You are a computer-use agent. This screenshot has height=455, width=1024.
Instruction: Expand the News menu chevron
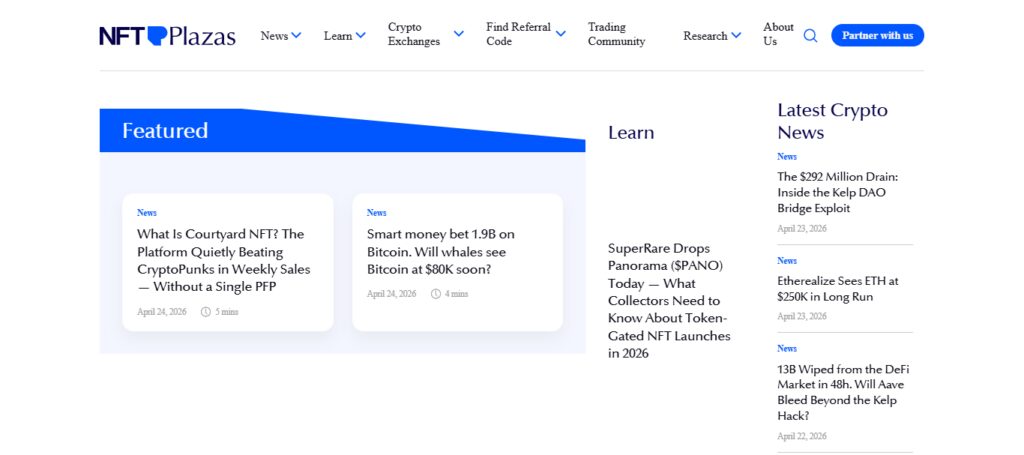pos(296,35)
